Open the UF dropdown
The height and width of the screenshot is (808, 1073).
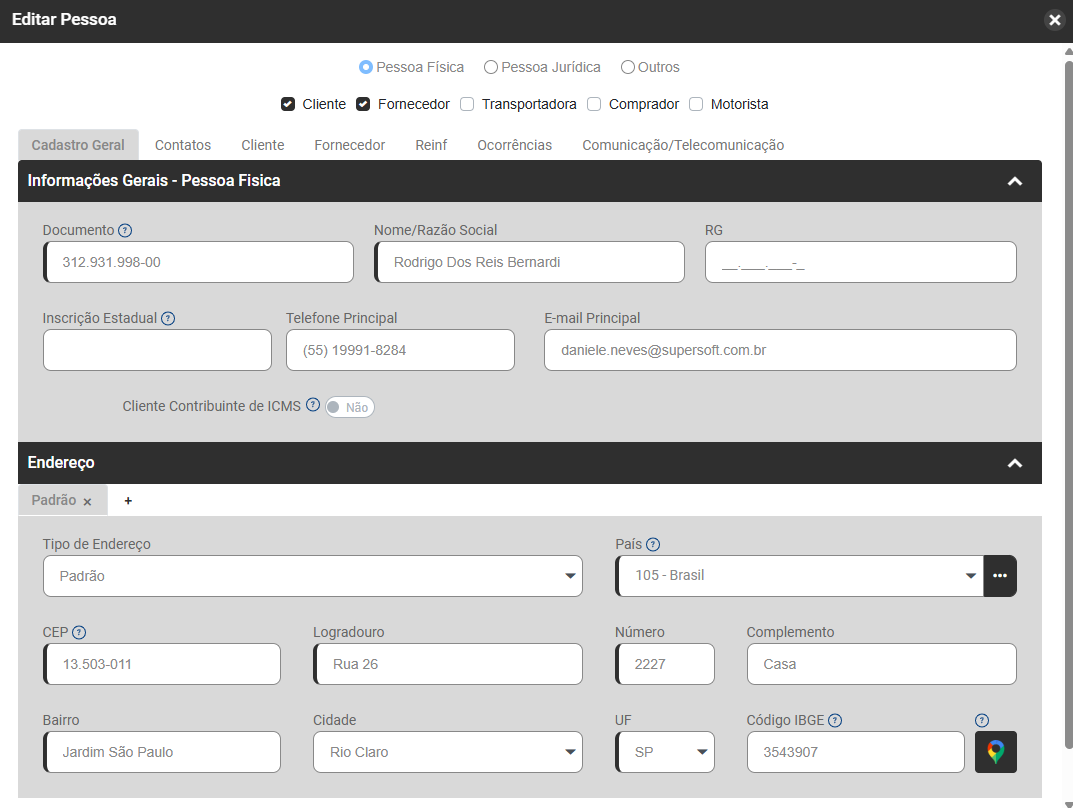pos(665,752)
